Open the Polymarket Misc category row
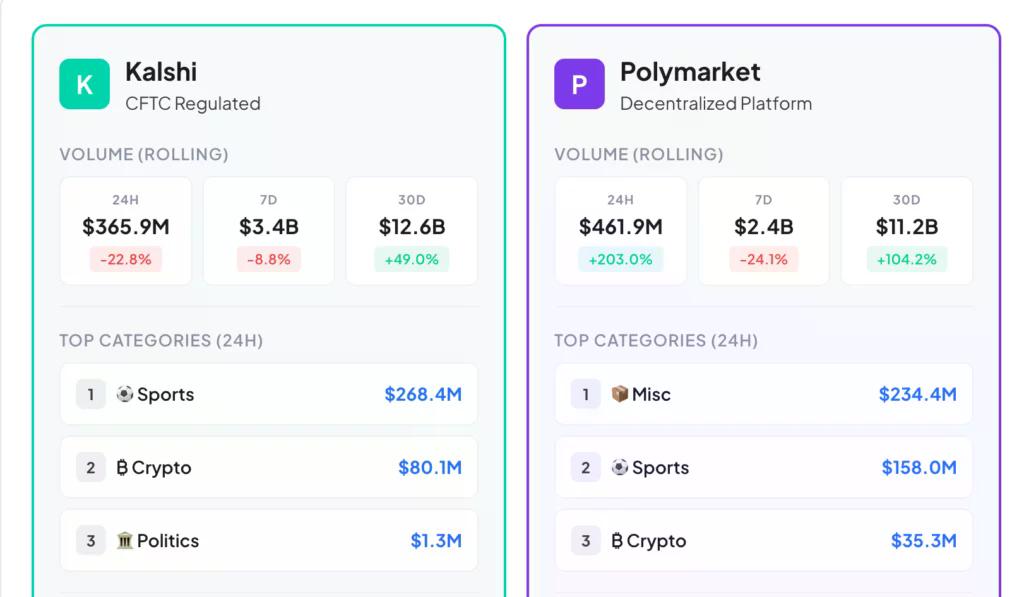This screenshot has height=597, width=1024. [763, 395]
